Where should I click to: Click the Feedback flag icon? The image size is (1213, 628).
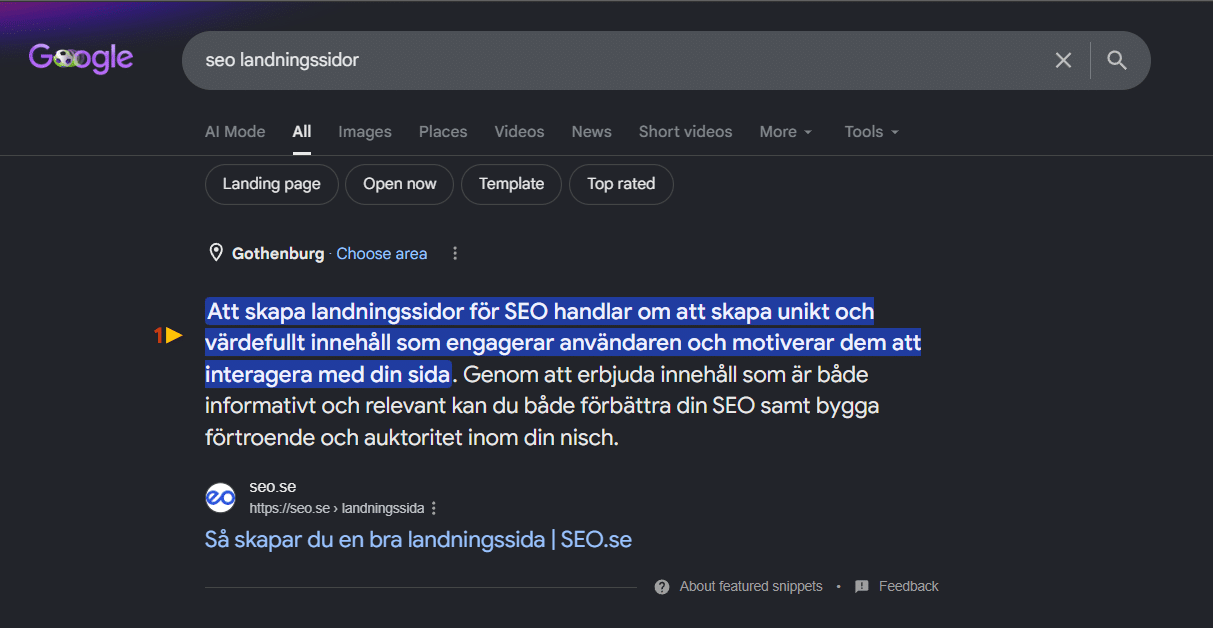click(x=862, y=587)
